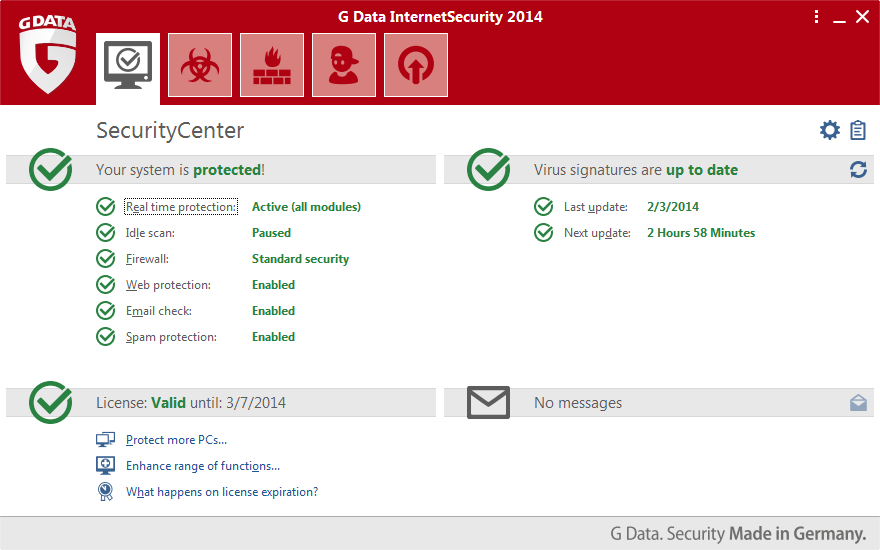
Task: Click the Last update entry
Action: point(595,207)
